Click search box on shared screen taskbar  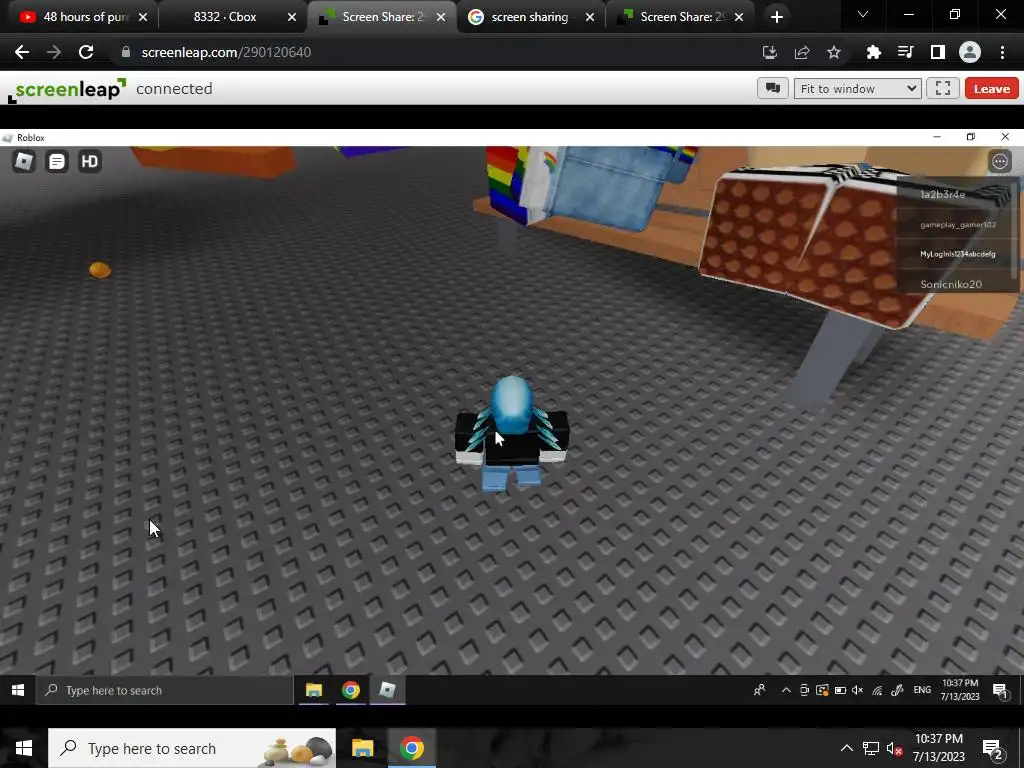coord(167,690)
